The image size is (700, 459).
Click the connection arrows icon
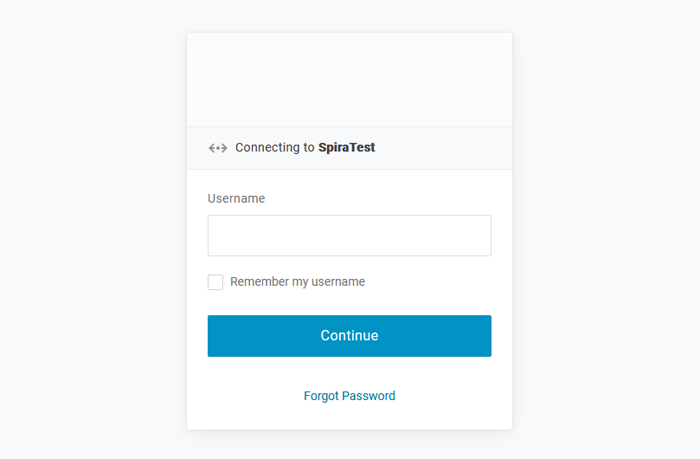[218, 148]
